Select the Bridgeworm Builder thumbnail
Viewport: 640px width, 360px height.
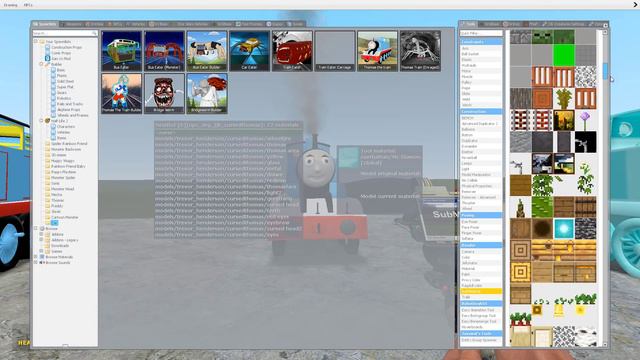coord(207,93)
